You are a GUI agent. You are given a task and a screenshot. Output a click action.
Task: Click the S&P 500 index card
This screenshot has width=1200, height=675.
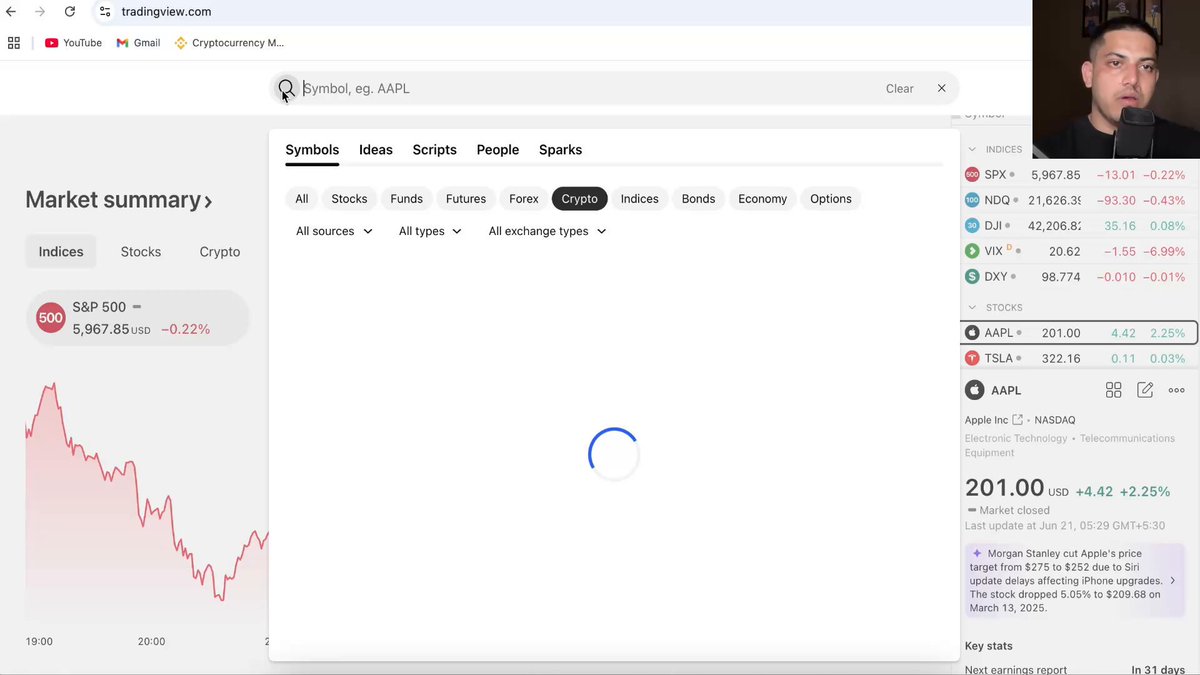[x=138, y=318]
